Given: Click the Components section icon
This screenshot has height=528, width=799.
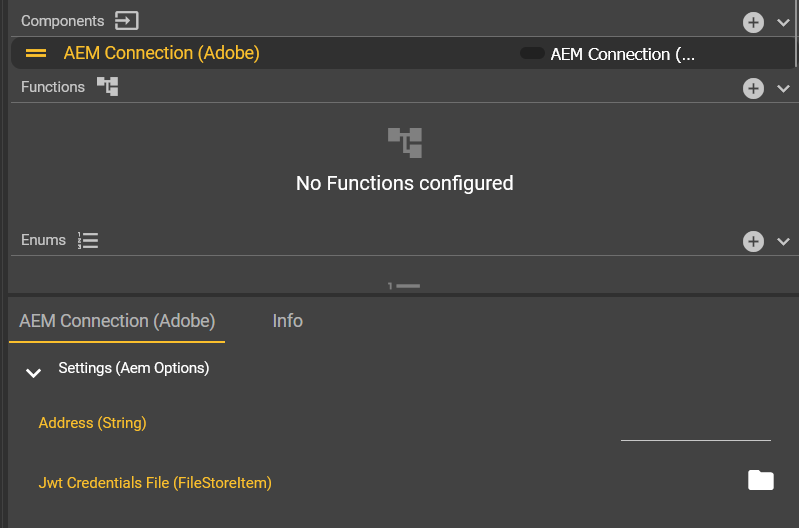Looking at the screenshot, I should [126, 20].
